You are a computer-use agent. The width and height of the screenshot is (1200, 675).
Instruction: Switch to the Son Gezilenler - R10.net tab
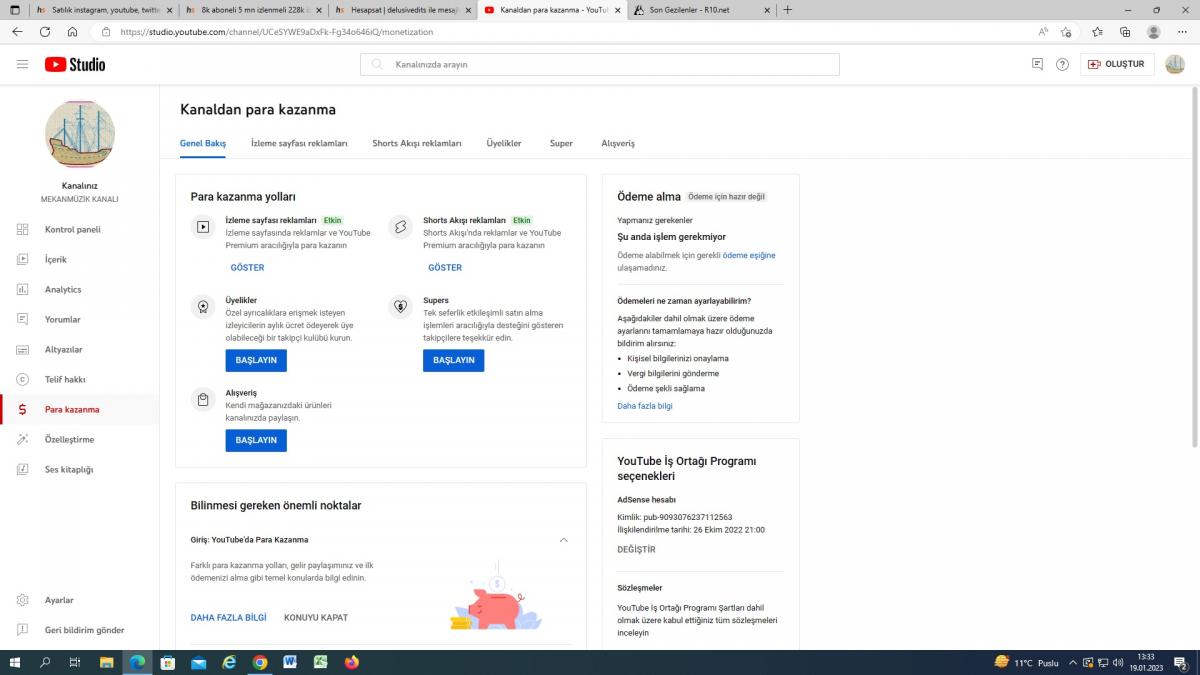pyautogui.click(x=703, y=10)
